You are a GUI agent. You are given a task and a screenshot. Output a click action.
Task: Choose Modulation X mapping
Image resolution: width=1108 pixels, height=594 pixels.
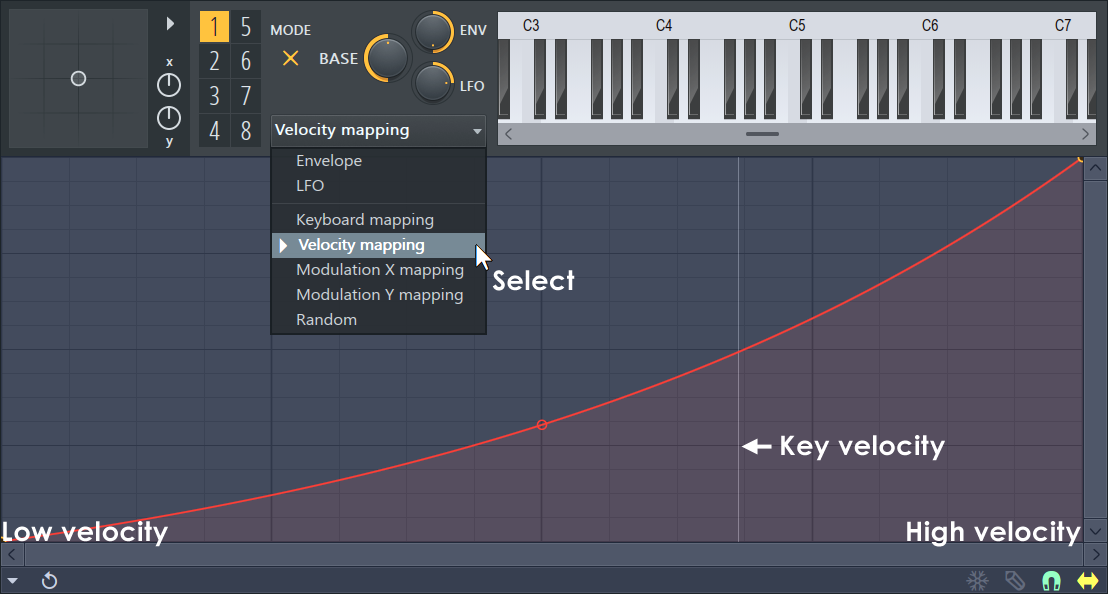point(378,270)
